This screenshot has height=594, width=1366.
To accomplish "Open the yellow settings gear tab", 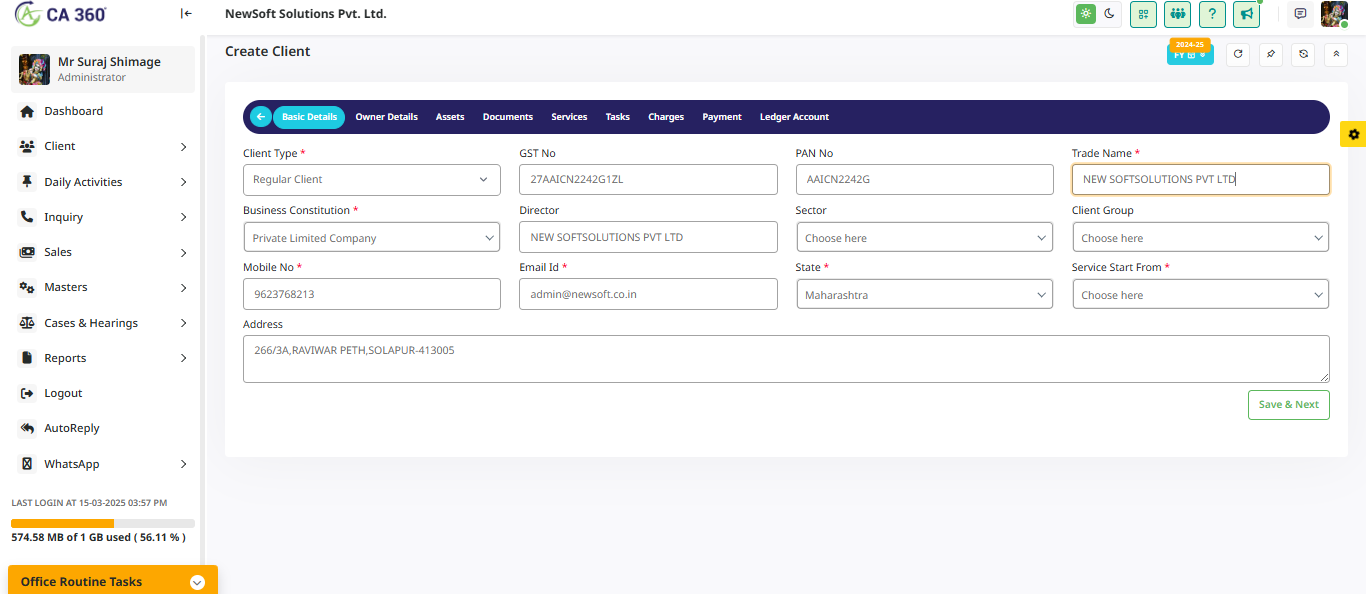I will [1353, 134].
